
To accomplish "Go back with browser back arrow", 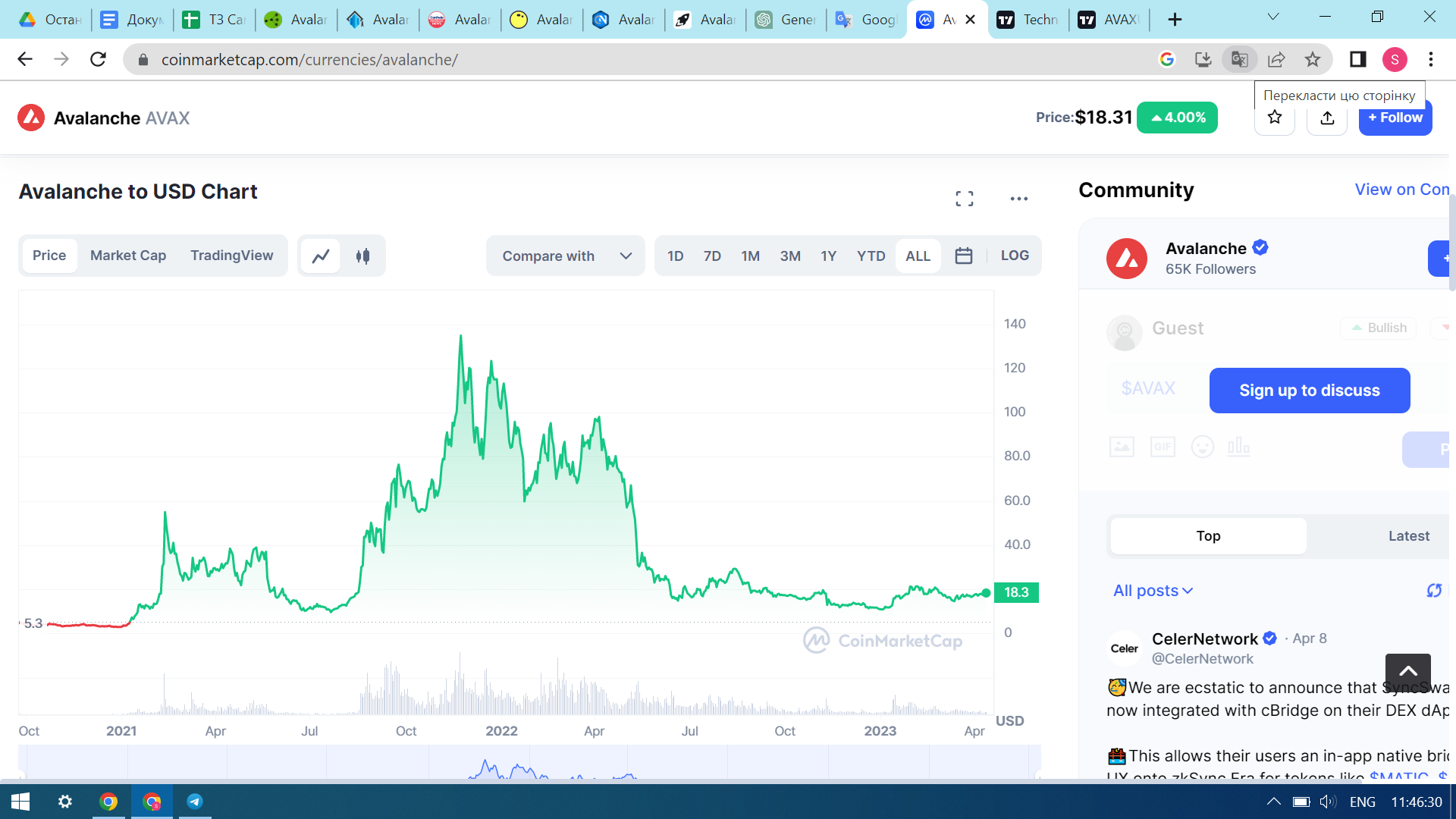I will point(25,59).
